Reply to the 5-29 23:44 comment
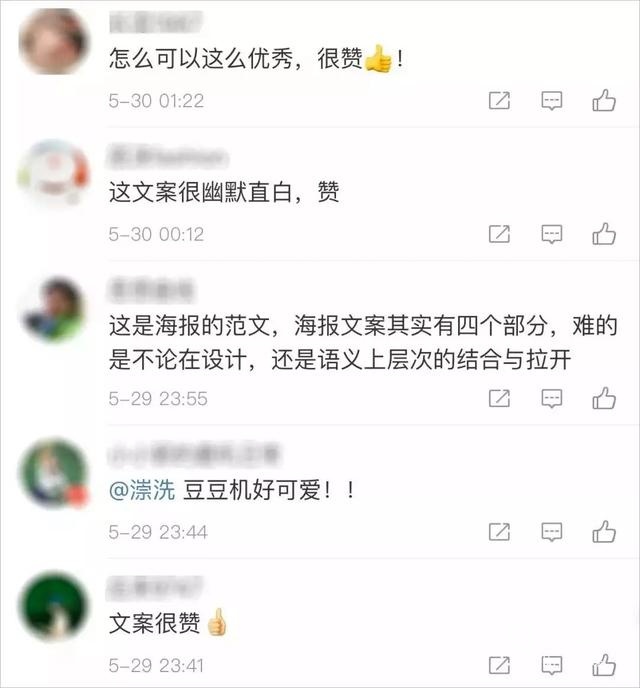The height and width of the screenshot is (688, 640). (551, 532)
